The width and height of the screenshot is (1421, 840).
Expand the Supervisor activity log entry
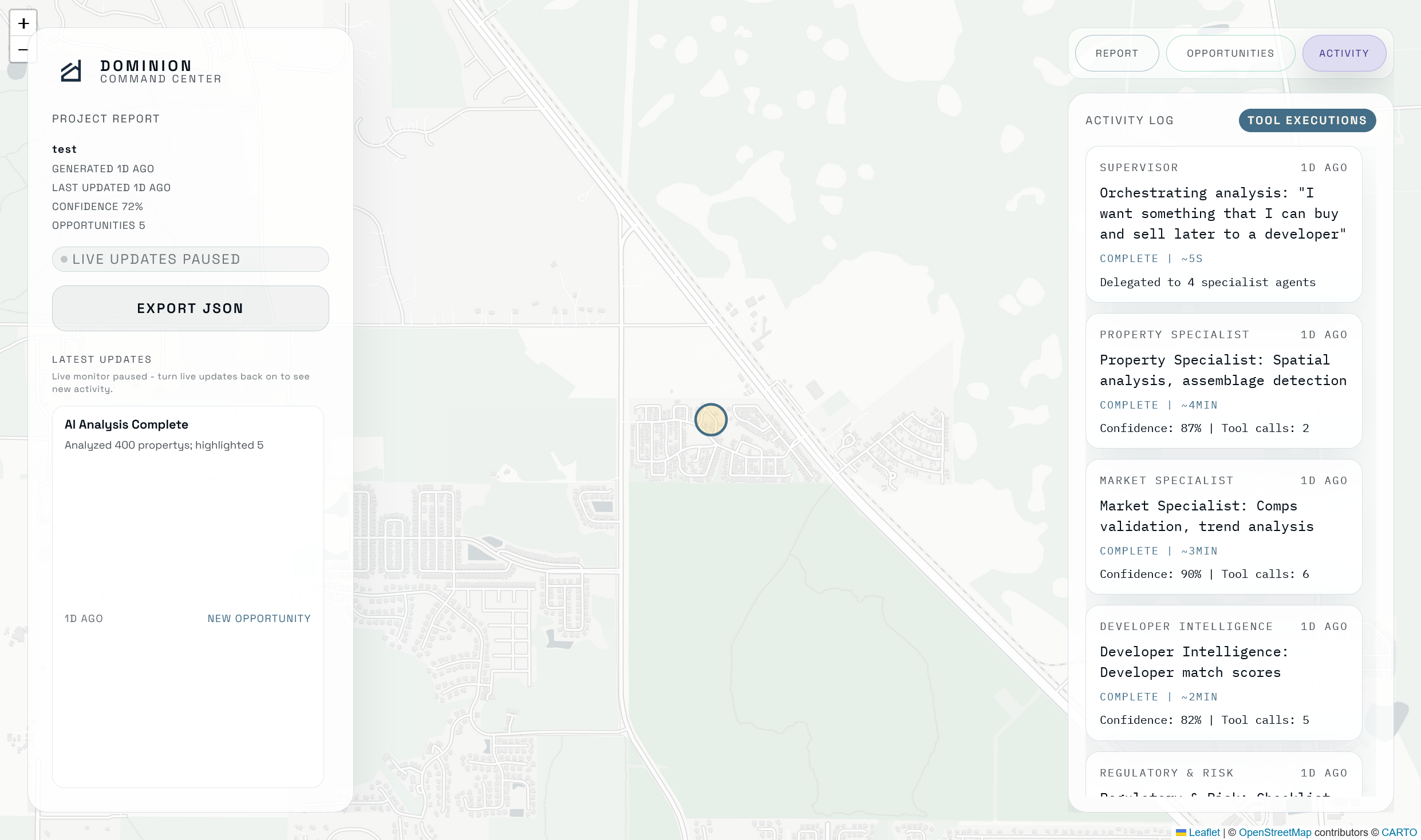coord(1223,224)
